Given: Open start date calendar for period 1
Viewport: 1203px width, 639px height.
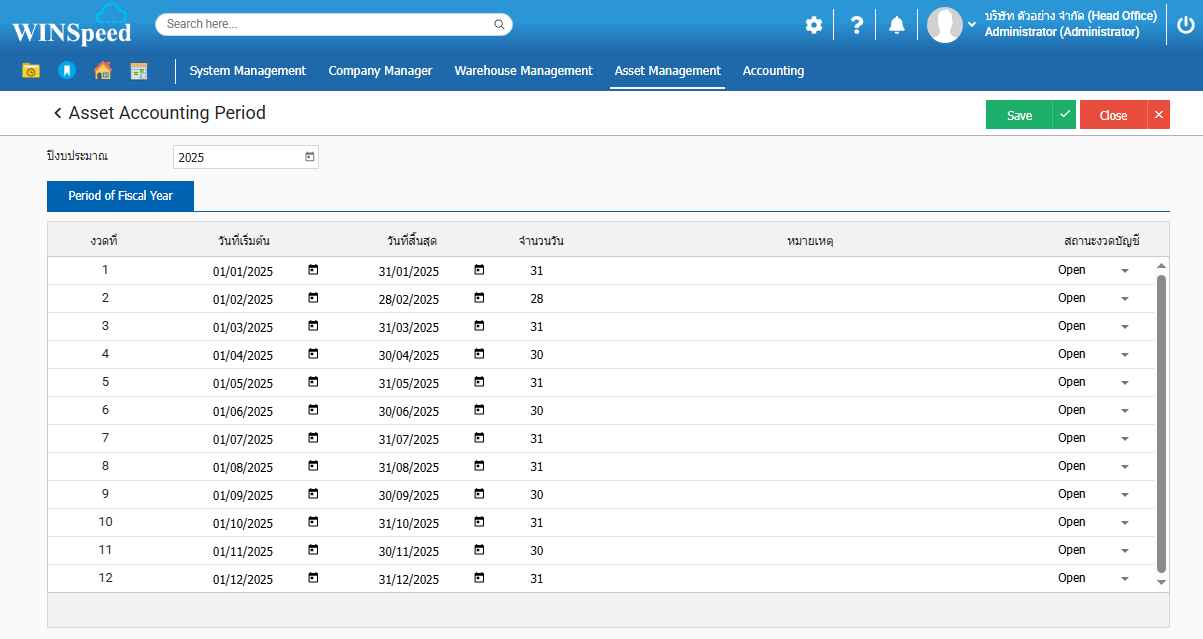Looking at the screenshot, I should 313,270.
